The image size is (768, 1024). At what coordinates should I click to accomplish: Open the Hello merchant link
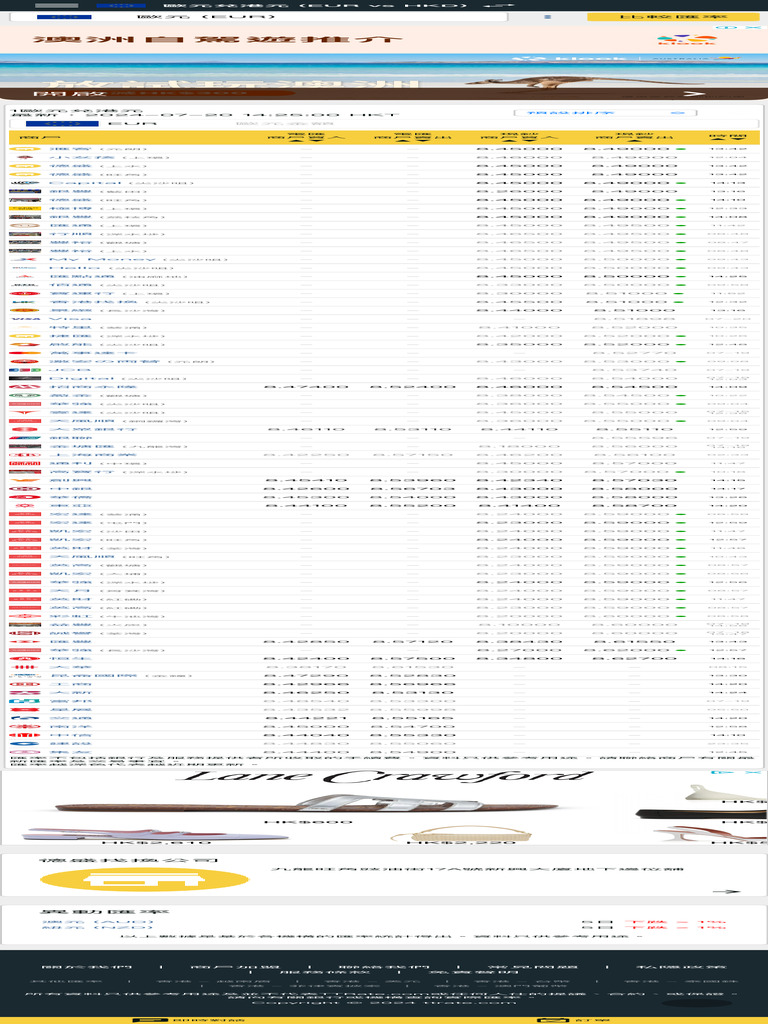(x=75, y=268)
